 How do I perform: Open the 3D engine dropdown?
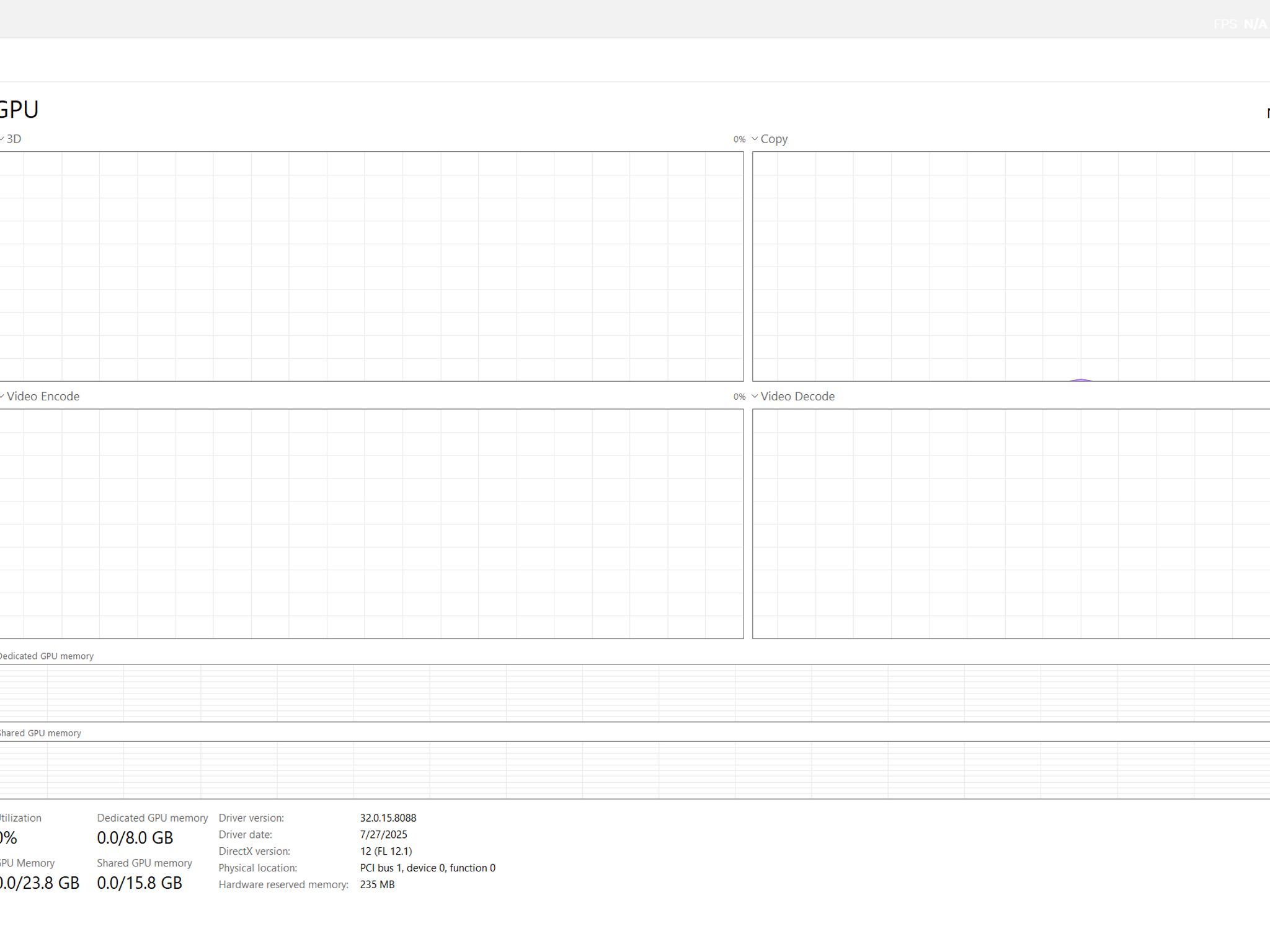11,139
